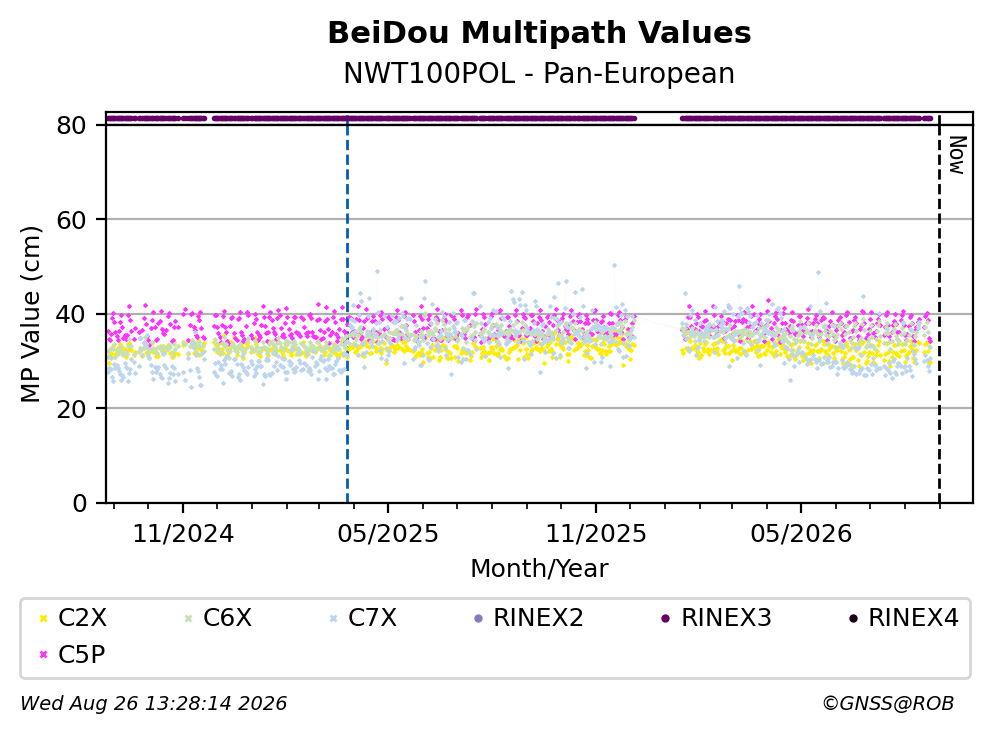Viewport: 993px width, 734px height.
Task: Click the RINEX4 dark legend dot
Action: coord(853,618)
